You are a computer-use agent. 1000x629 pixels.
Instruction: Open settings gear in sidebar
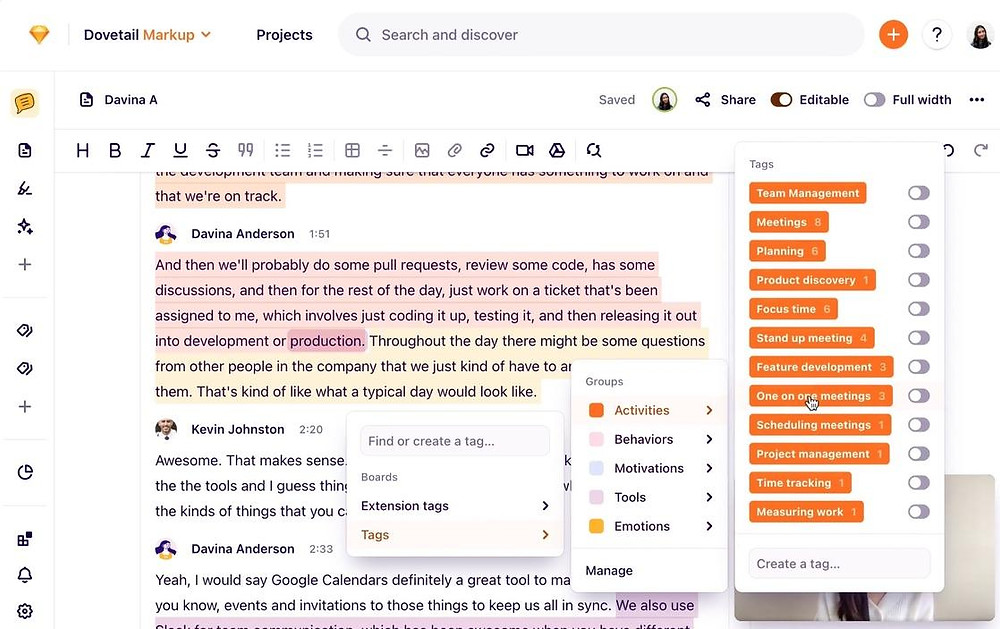(x=25, y=611)
